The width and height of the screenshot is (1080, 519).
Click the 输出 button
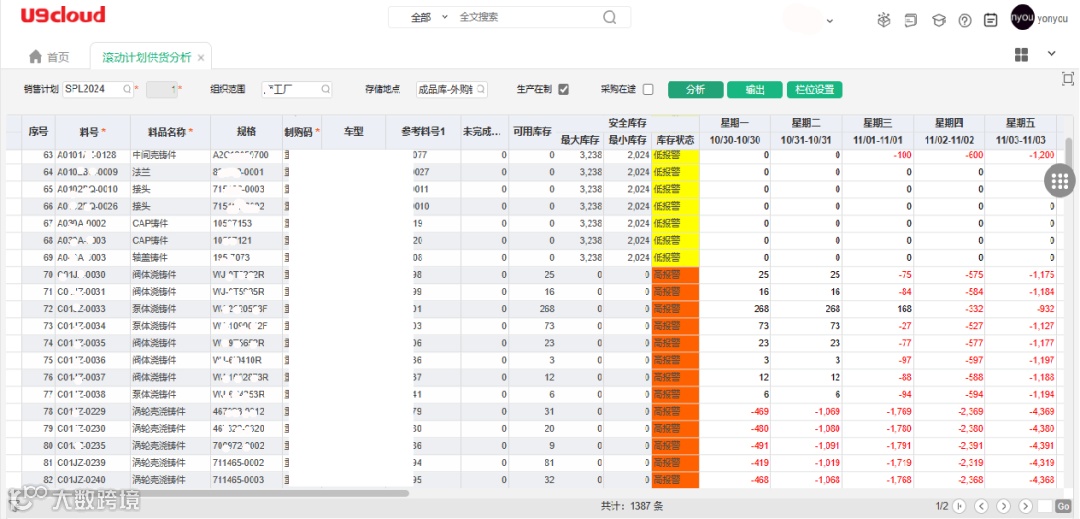tap(755, 89)
